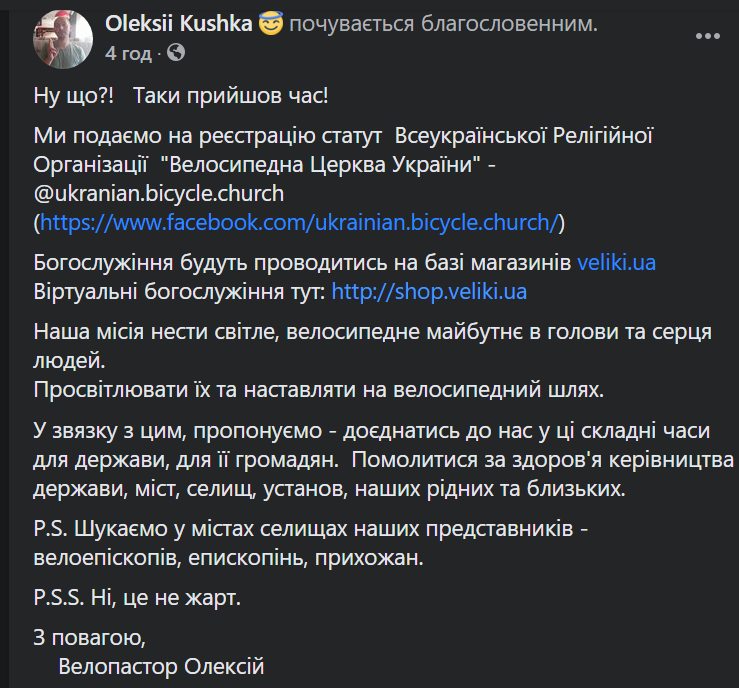
Task: Open the Oleksii Kushka author name link
Action: (x=179, y=24)
